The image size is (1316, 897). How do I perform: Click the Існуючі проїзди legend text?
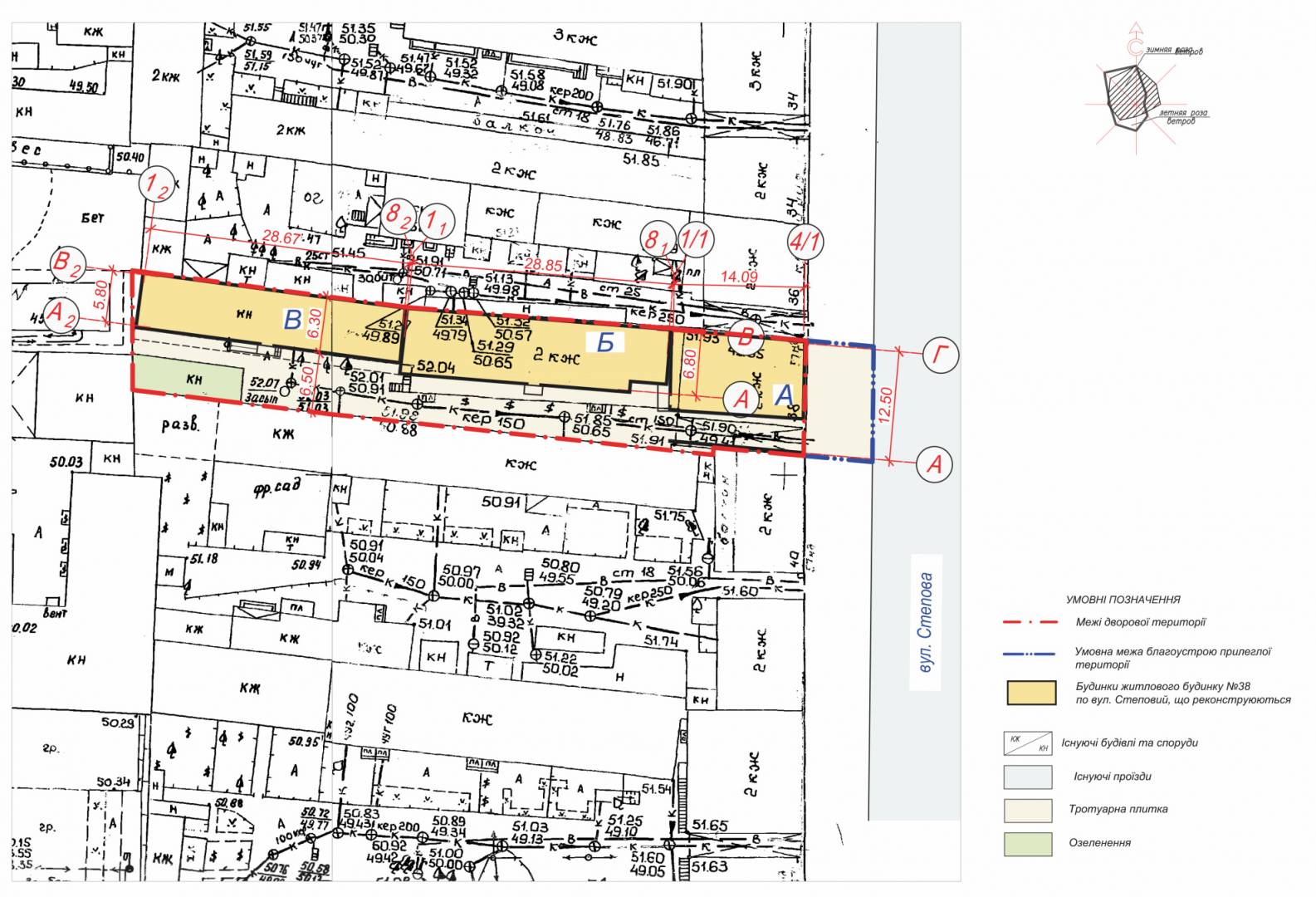point(1112,777)
